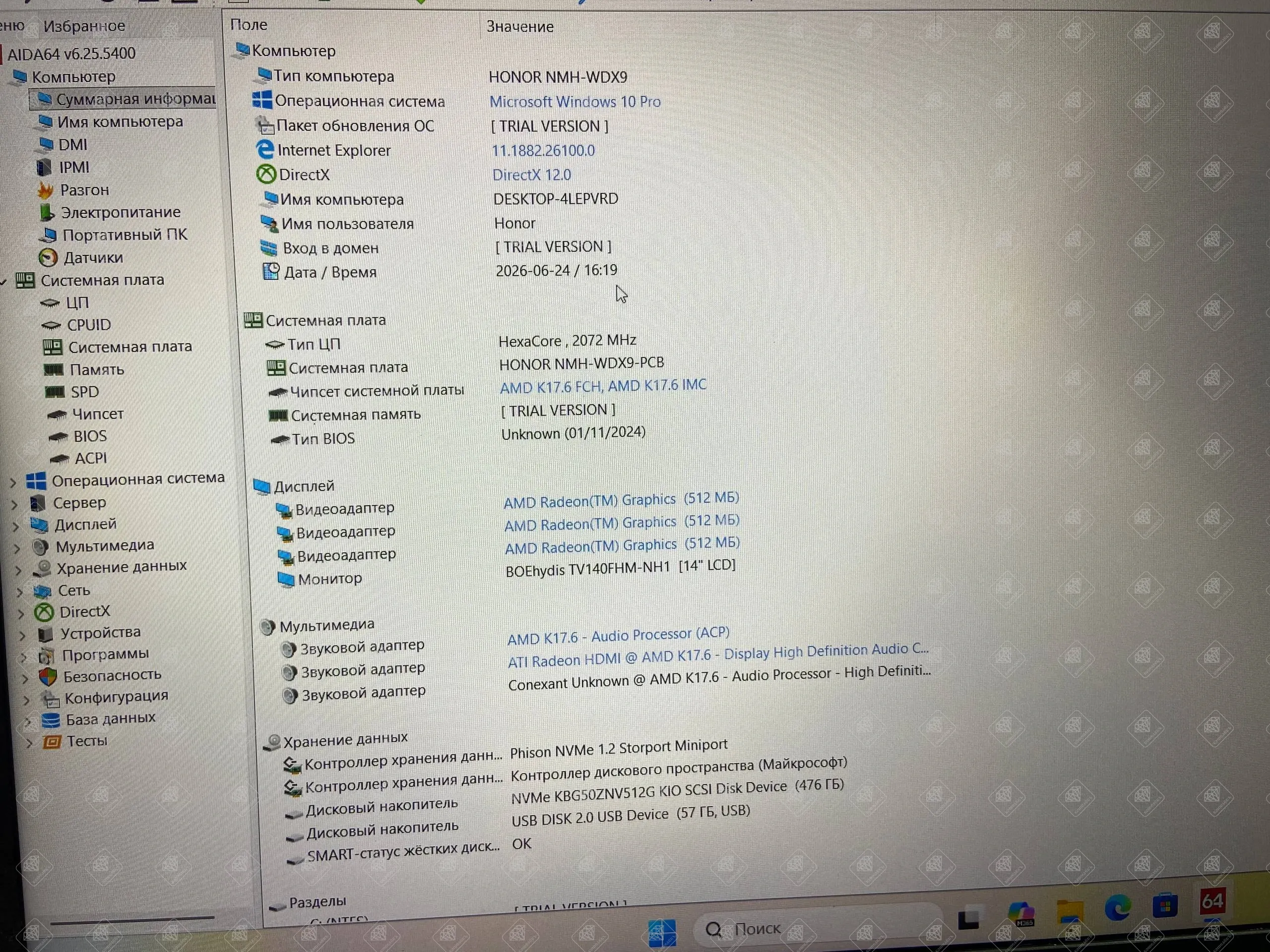Select the NVMe KBG50ZNV512G disk row

678,791
